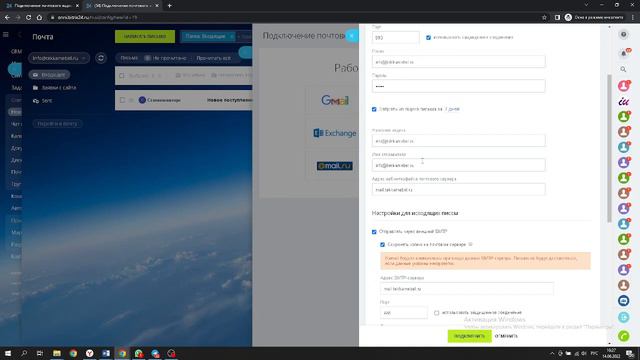
Task: Click the mailbox name input field
Action: (458, 141)
